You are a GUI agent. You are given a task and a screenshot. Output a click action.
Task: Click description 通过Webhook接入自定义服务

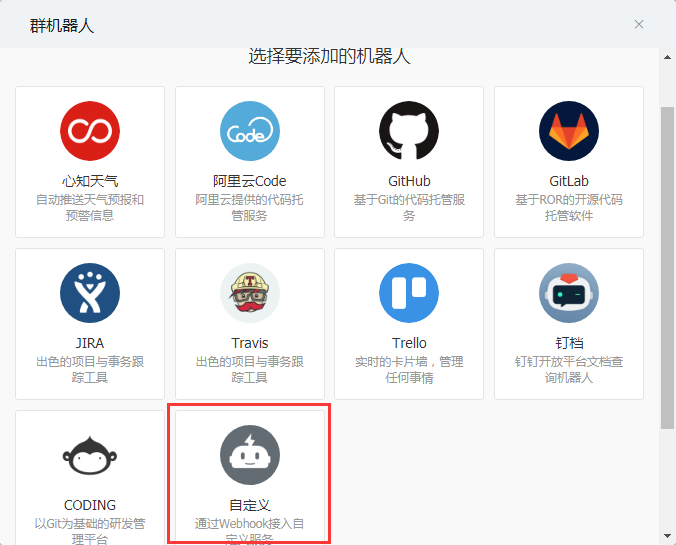point(250,531)
